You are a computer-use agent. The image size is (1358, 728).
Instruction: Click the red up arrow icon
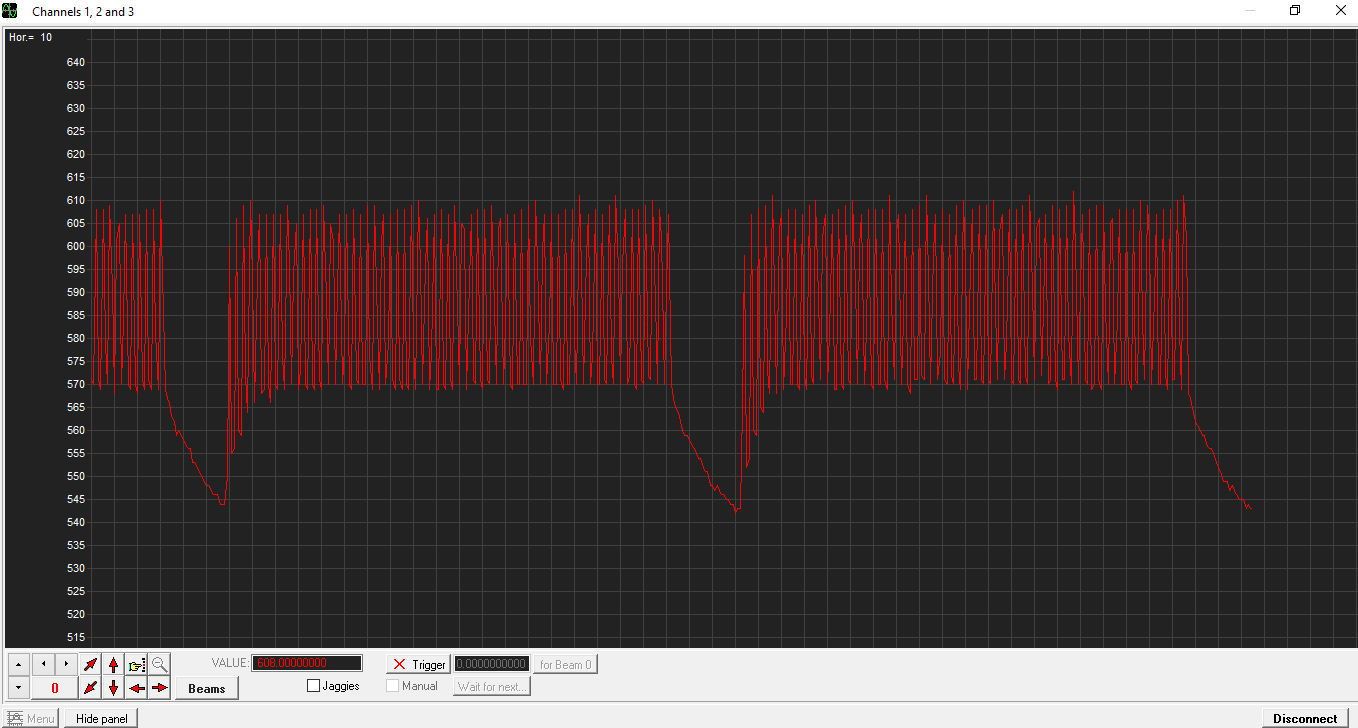point(114,664)
